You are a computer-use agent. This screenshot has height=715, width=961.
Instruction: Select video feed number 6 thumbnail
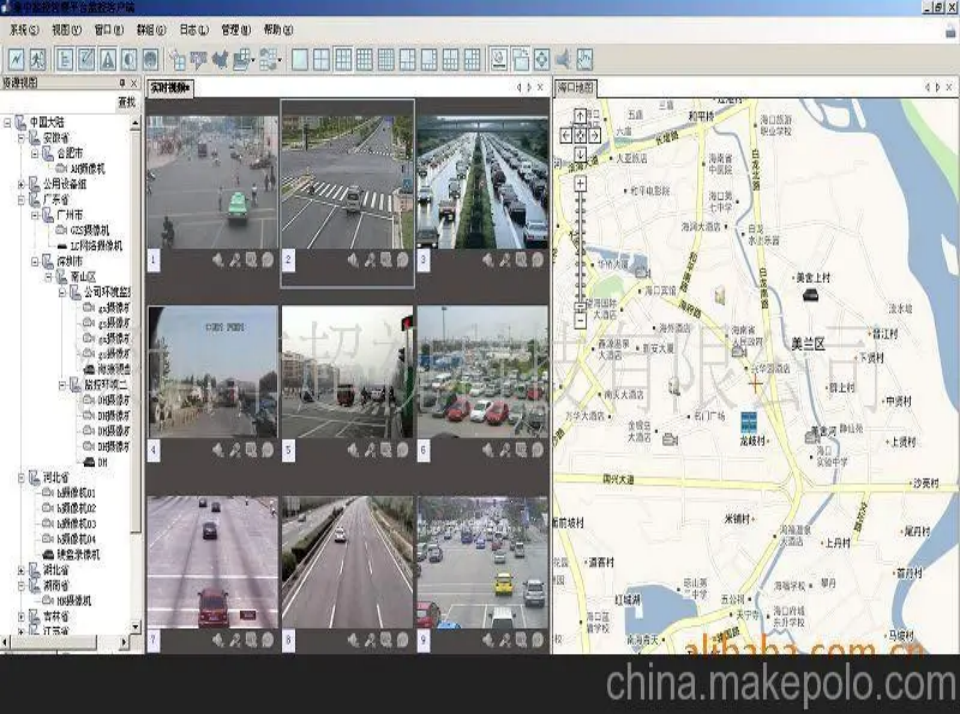click(x=482, y=372)
